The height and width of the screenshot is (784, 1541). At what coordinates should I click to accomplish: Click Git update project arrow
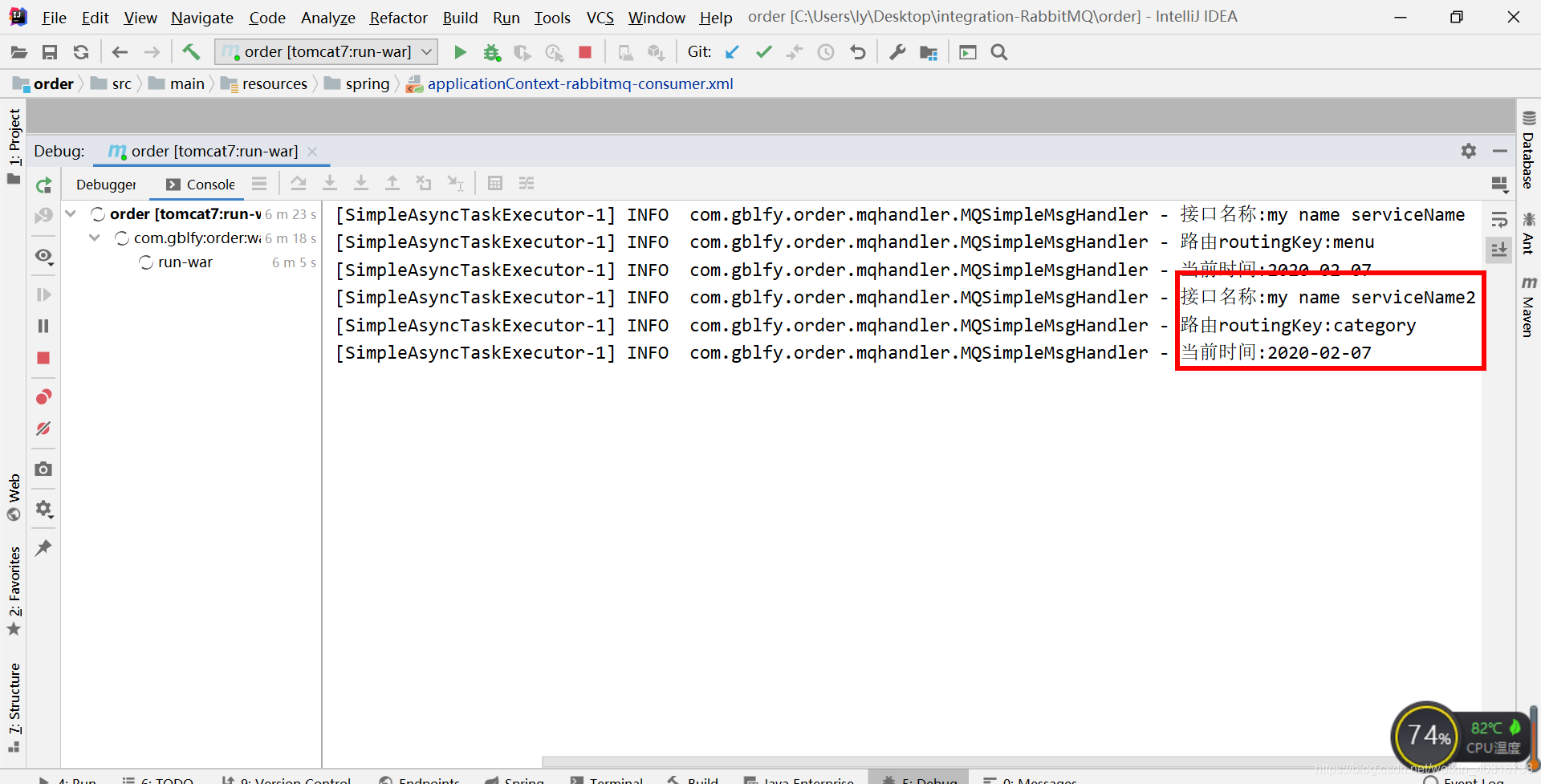(x=732, y=52)
